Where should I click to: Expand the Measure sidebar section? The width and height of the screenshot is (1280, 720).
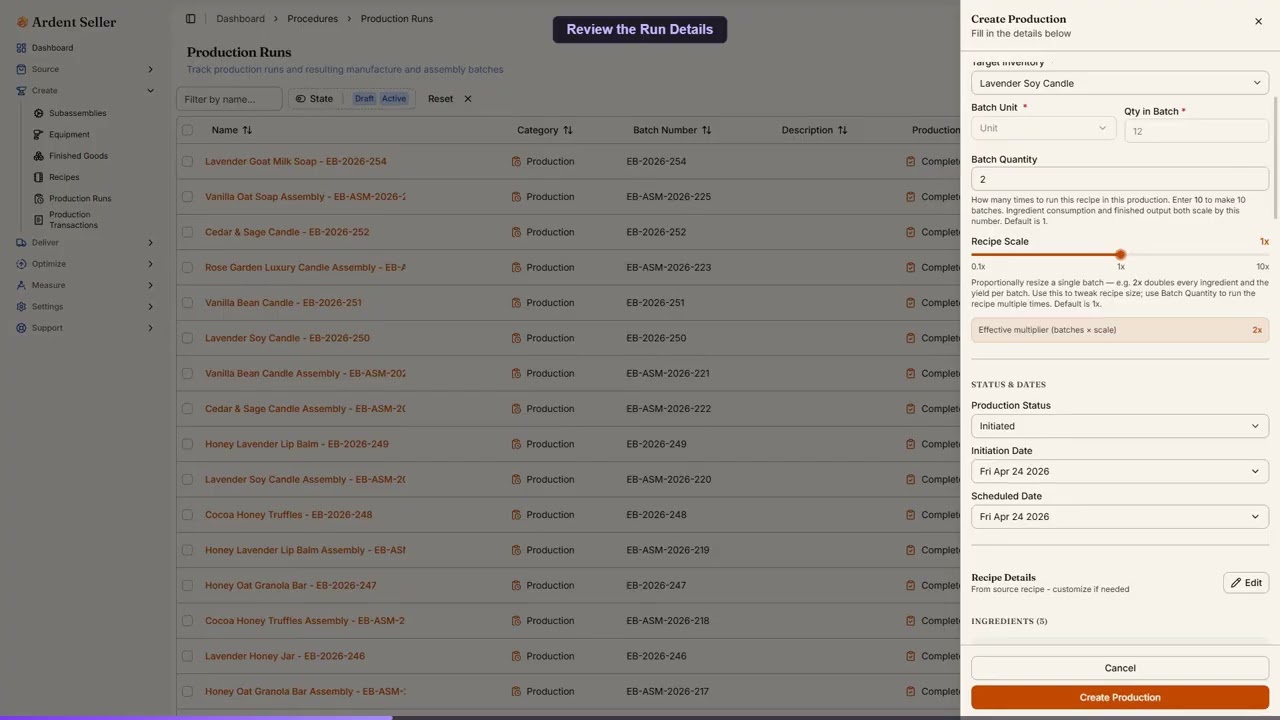pyautogui.click(x=150, y=285)
